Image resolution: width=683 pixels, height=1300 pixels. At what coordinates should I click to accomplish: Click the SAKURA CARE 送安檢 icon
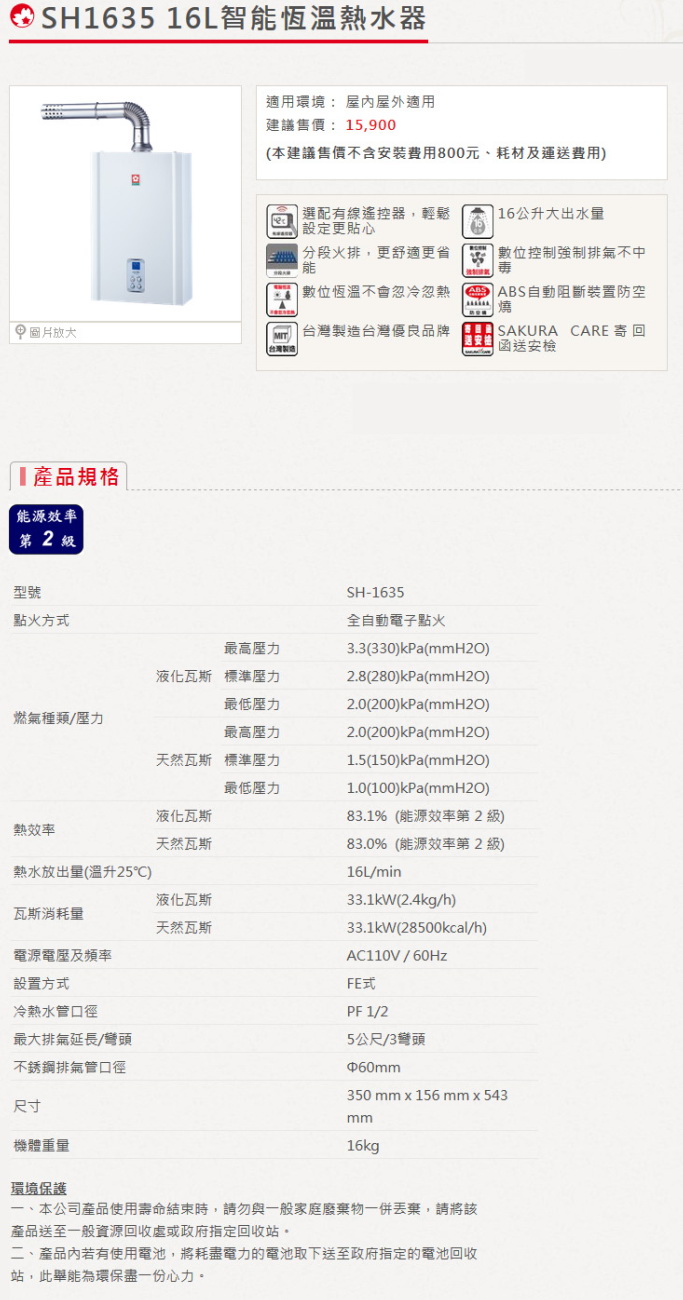(x=478, y=338)
